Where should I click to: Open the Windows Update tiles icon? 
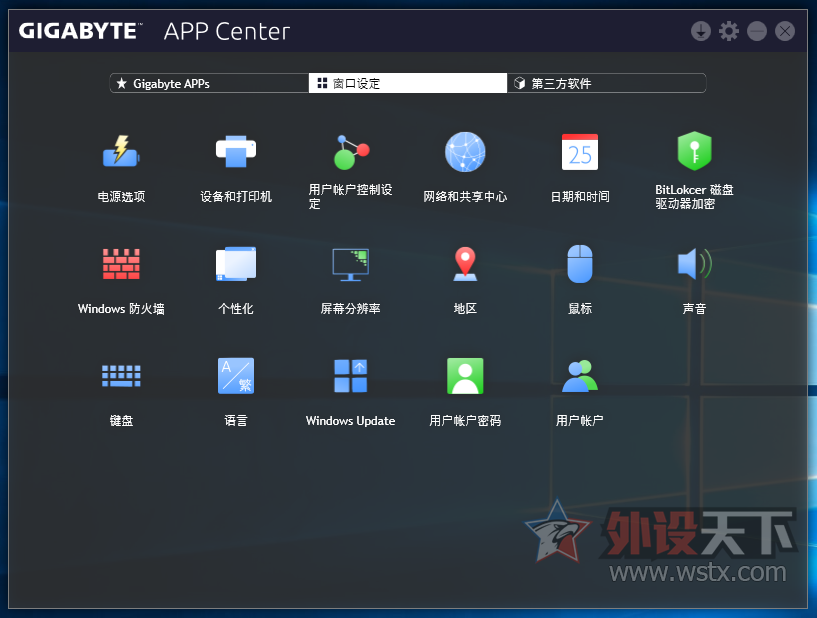click(351, 376)
